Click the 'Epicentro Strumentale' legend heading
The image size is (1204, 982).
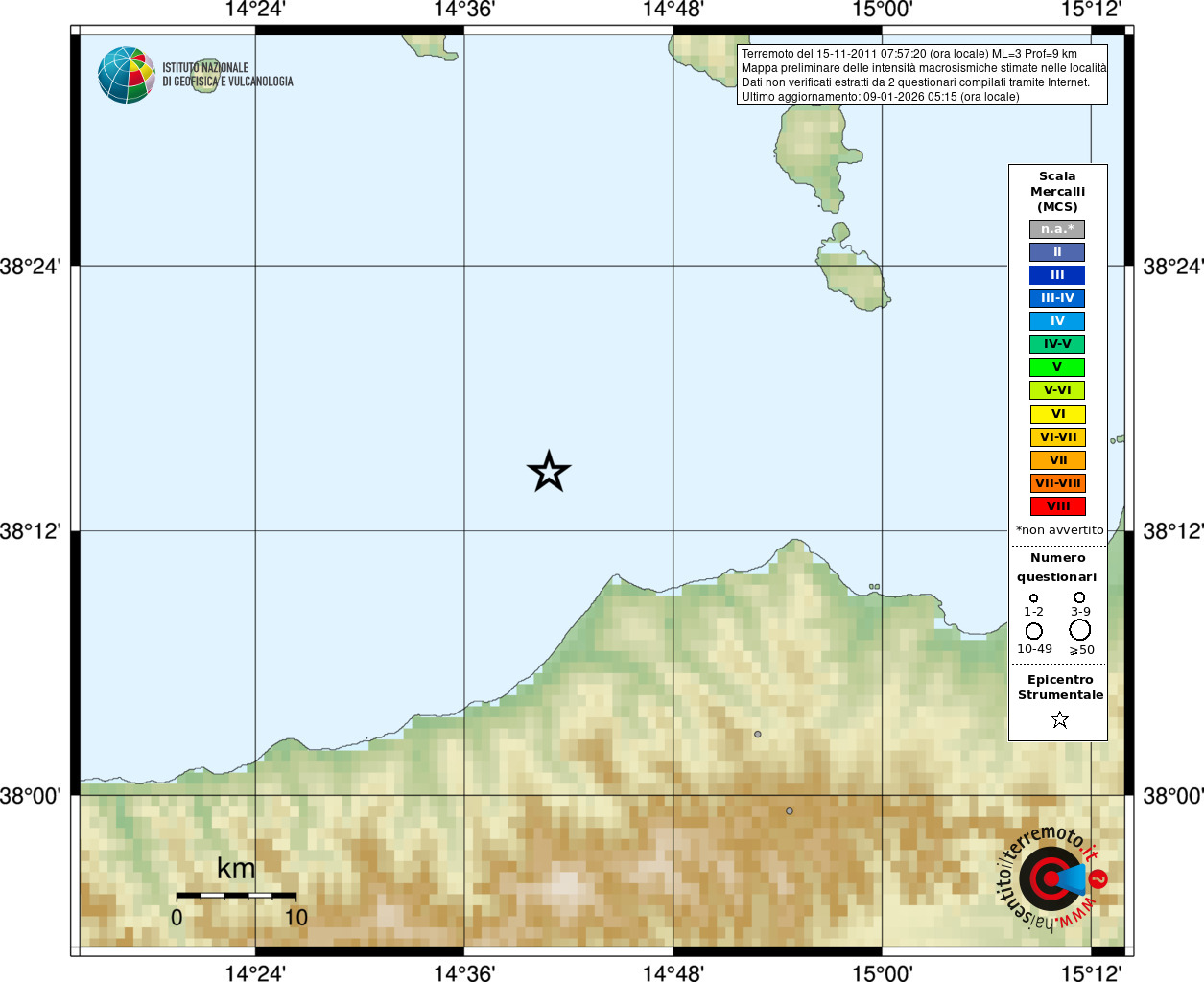tap(1060, 687)
